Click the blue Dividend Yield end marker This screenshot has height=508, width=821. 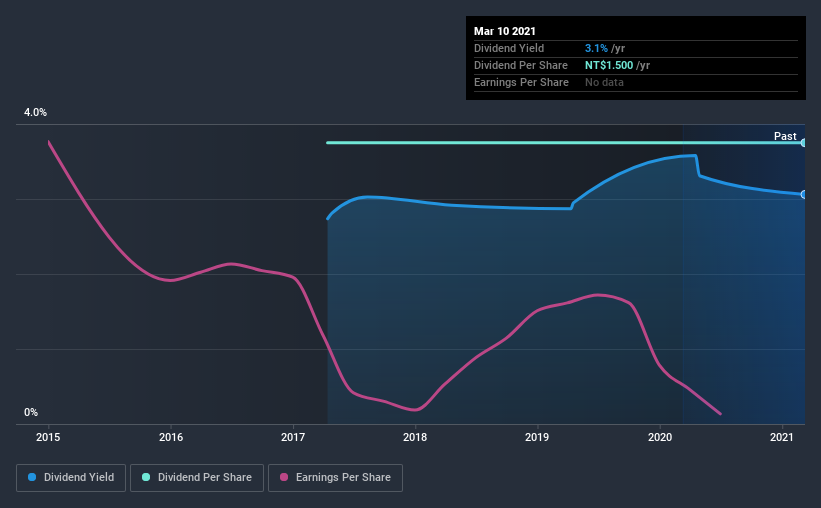point(803,194)
